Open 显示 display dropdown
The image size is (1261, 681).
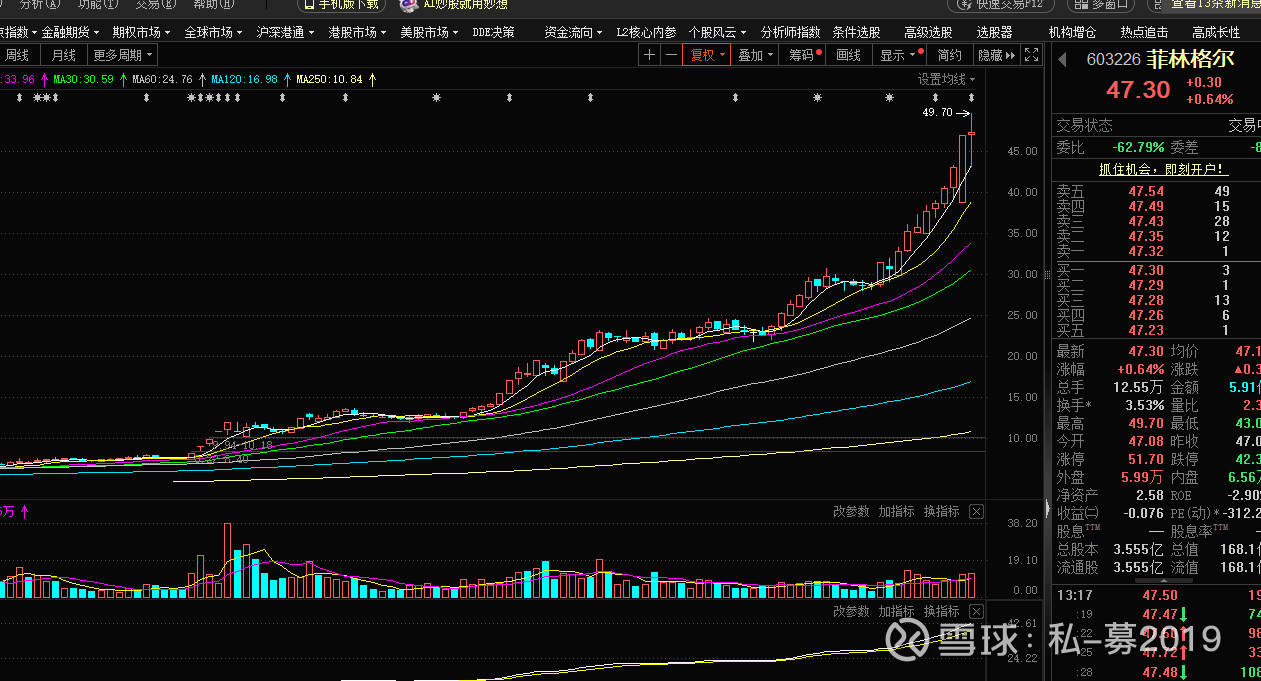click(x=898, y=55)
